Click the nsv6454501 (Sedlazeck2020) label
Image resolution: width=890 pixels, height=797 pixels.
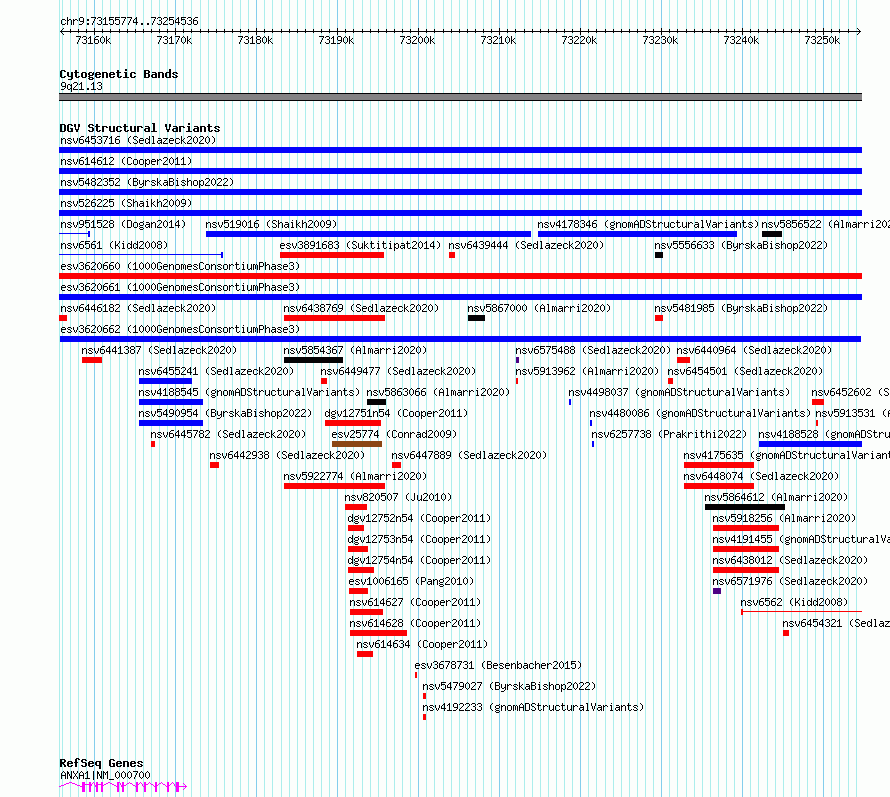pos(745,371)
